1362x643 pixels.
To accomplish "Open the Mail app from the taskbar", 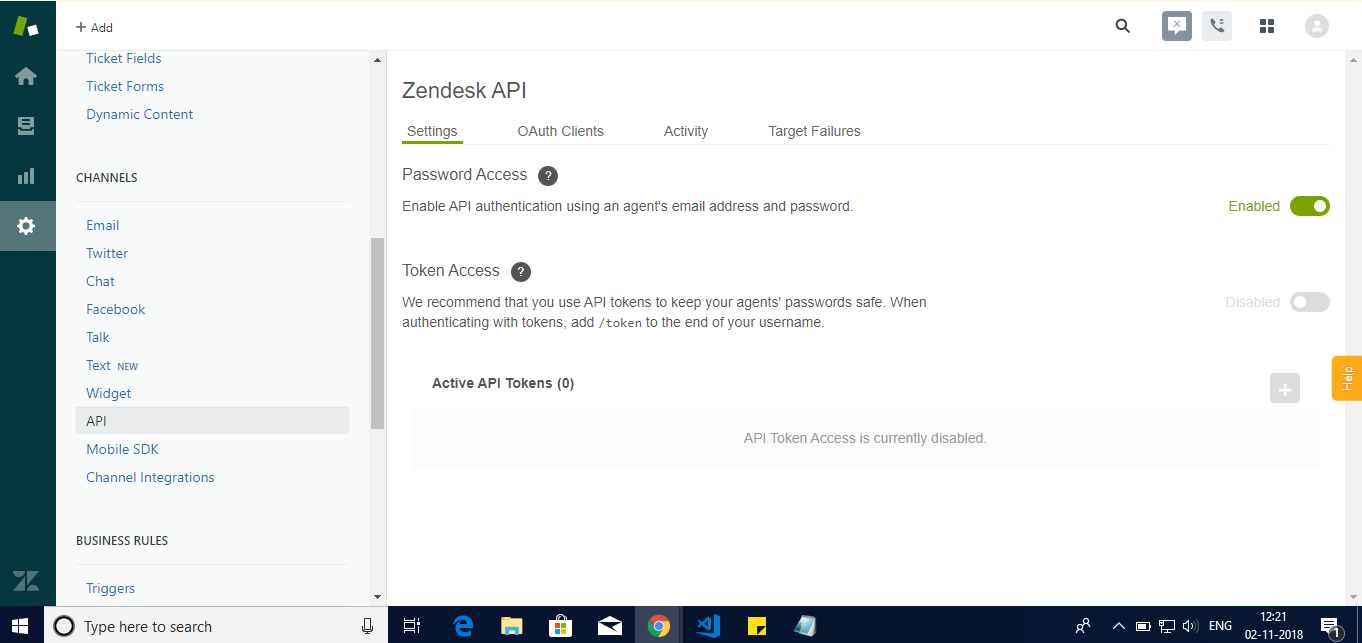I will pyautogui.click(x=609, y=626).
